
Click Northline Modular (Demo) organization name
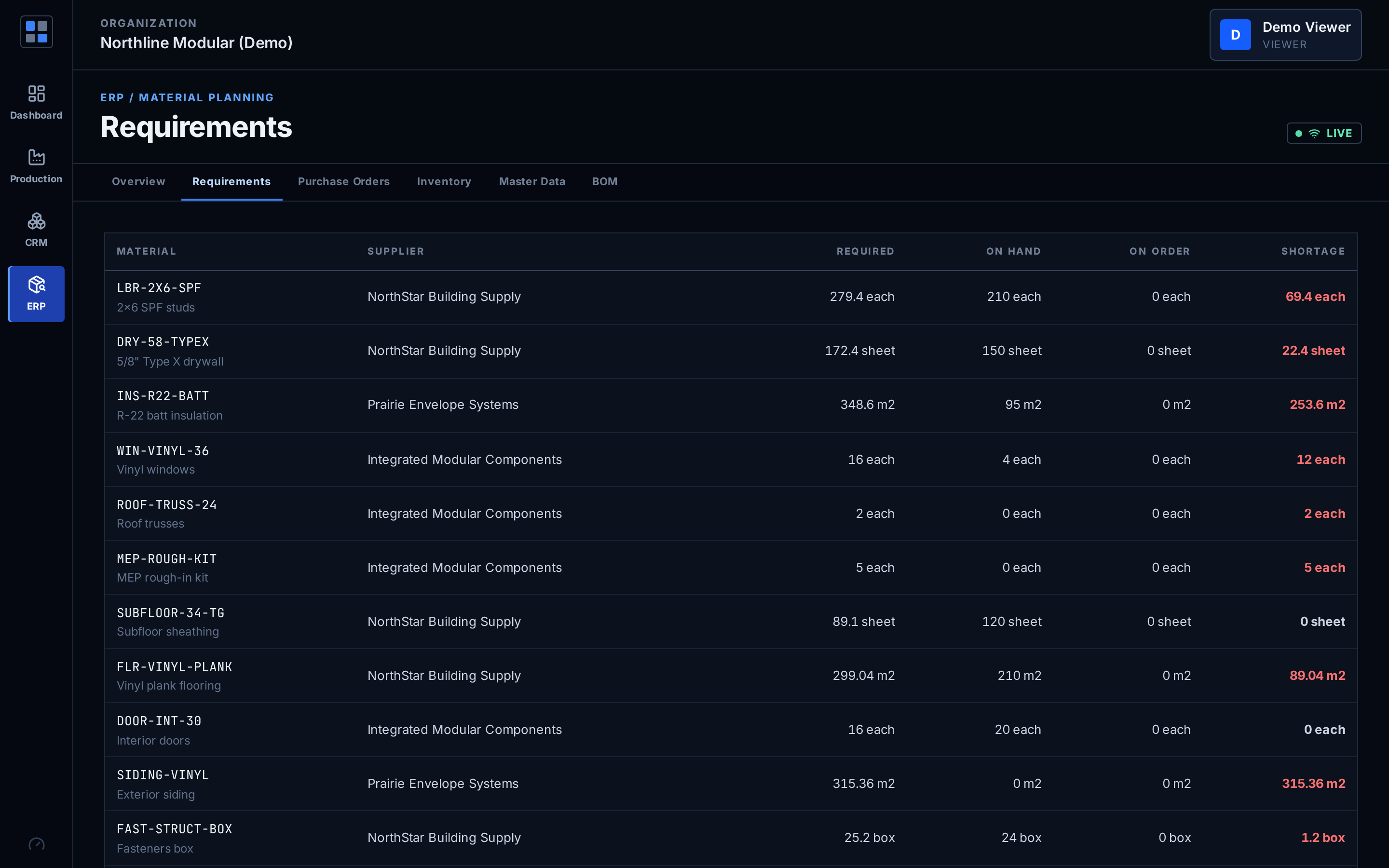(x=196, y=42)
